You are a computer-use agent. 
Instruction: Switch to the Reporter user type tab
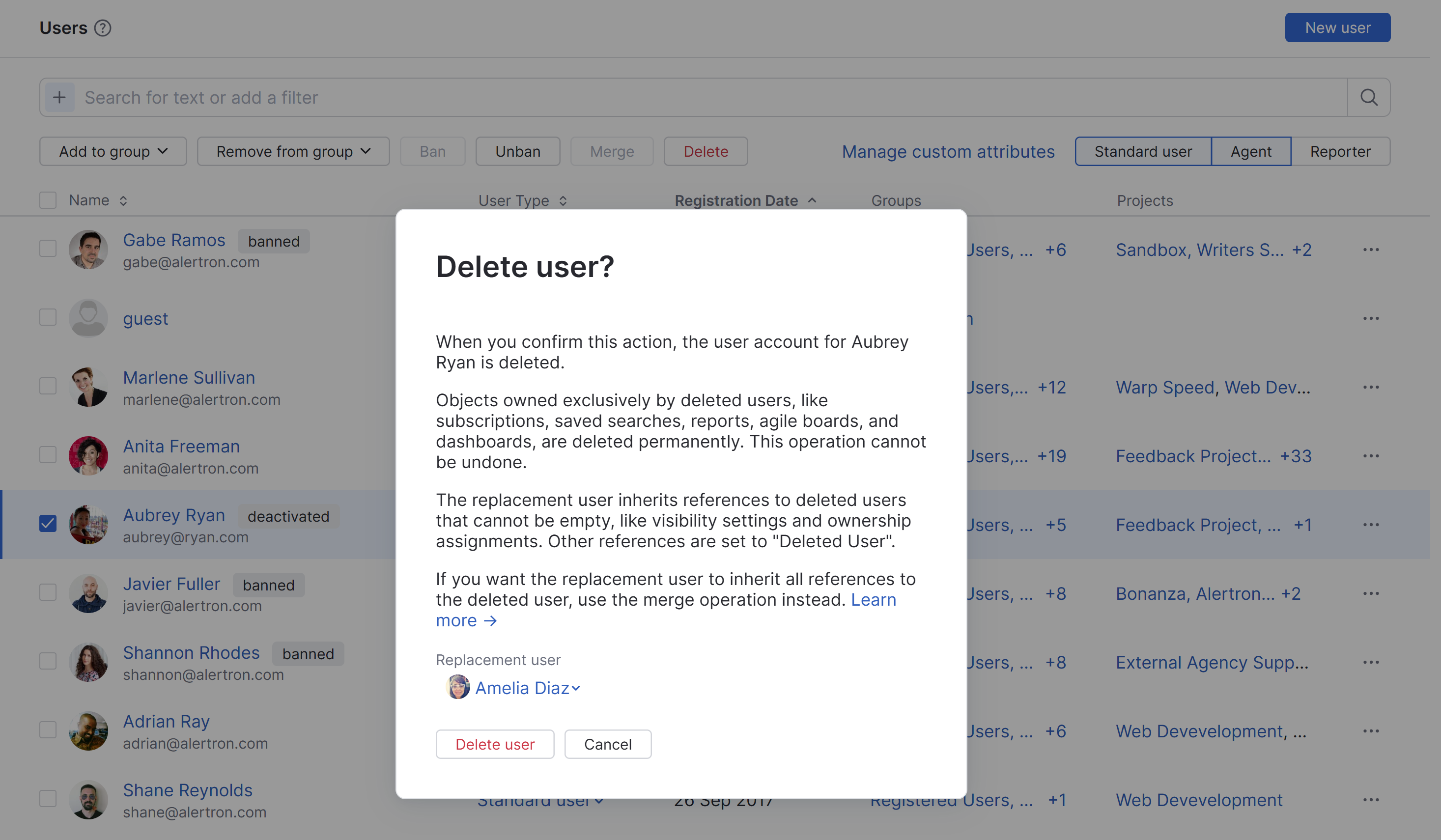pyautogui.click(x=1340, y=151)
